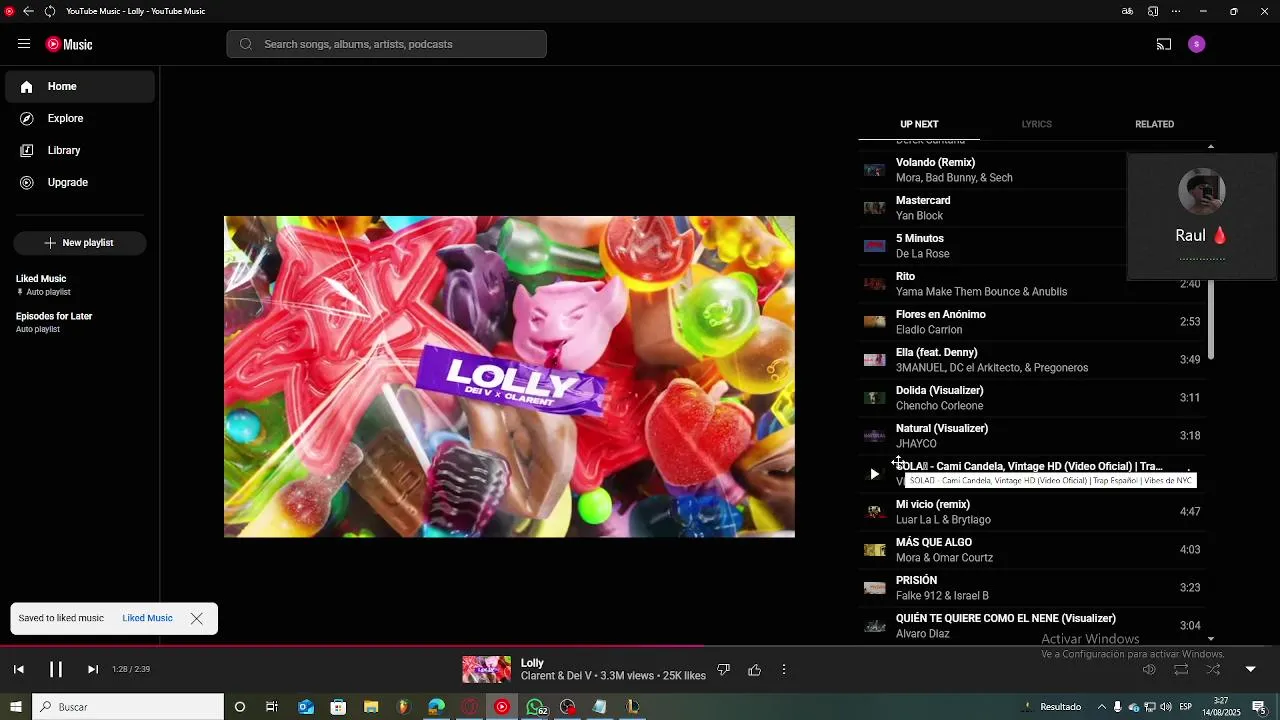The width and height of the screenshot is (1280, 720).
Task: Create a New playlist
Action: coord(80,243)
